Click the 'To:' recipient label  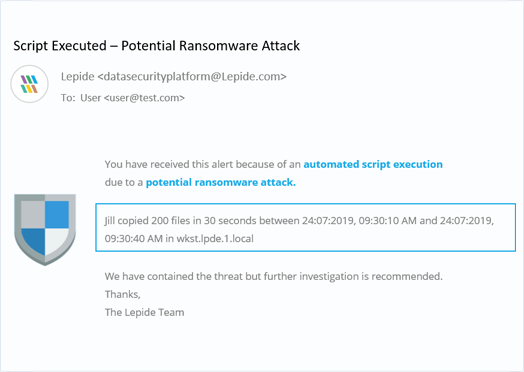(68, 98)
